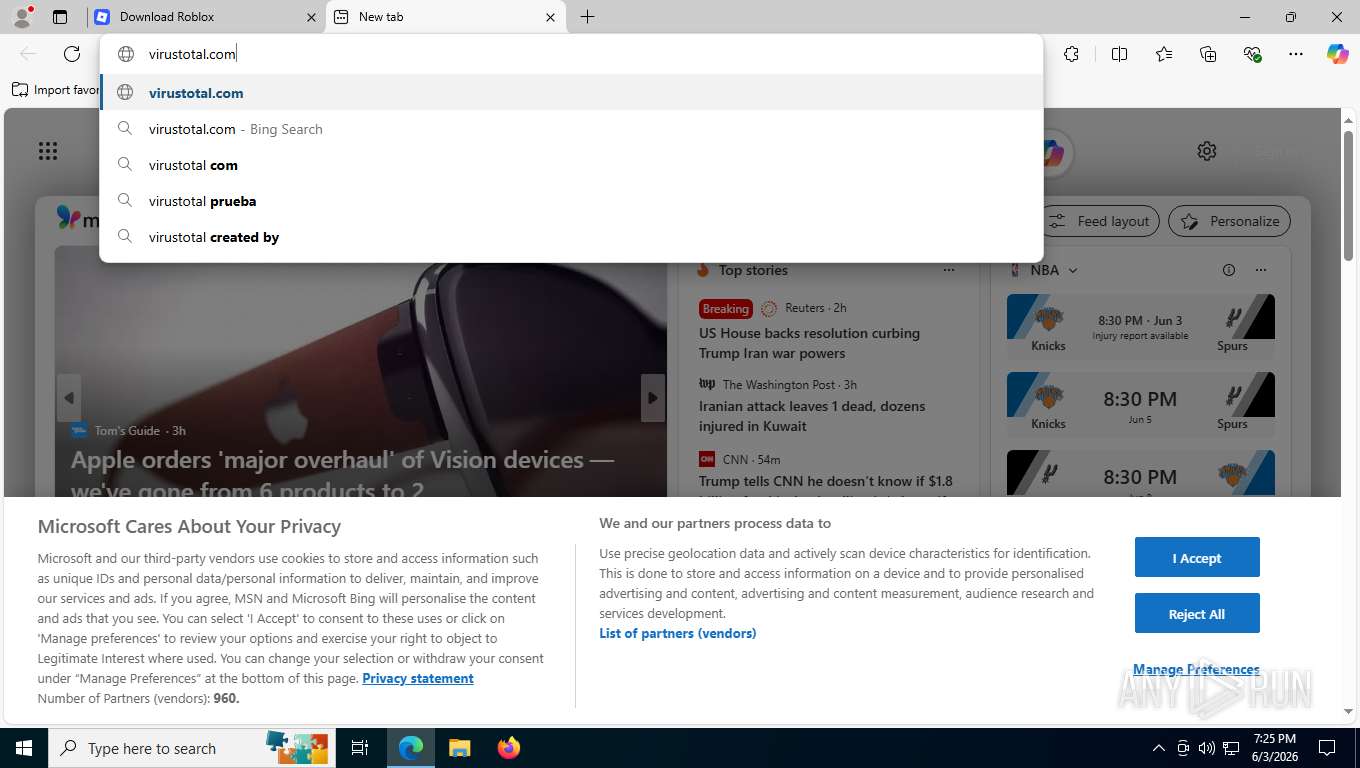
Task: Open the taskbar clock showing 7:25 PM
Action: tap(1274, 748)
